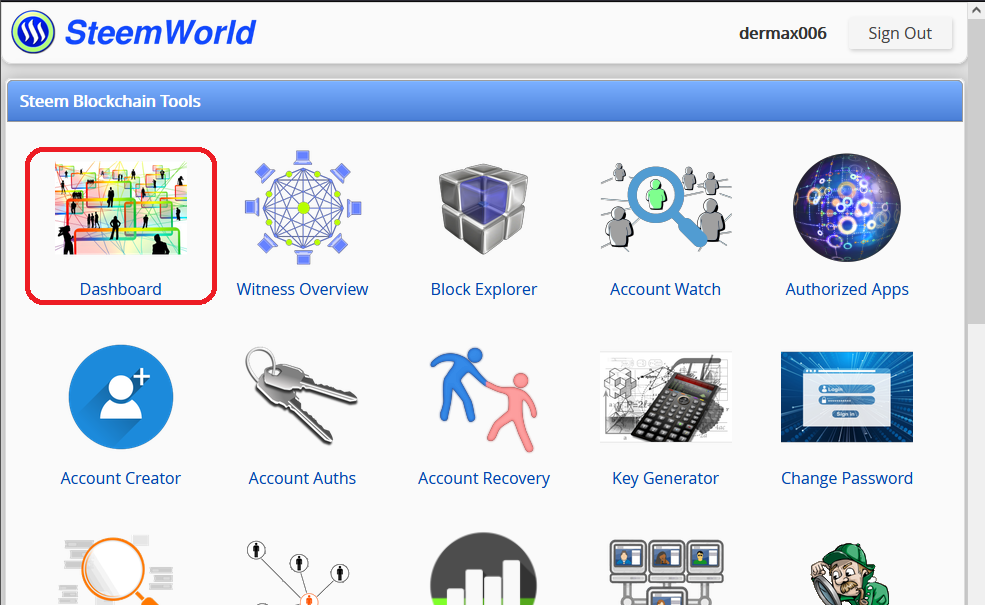
Task: Click the Account Recovery link
Action: [x=484, y=479]
